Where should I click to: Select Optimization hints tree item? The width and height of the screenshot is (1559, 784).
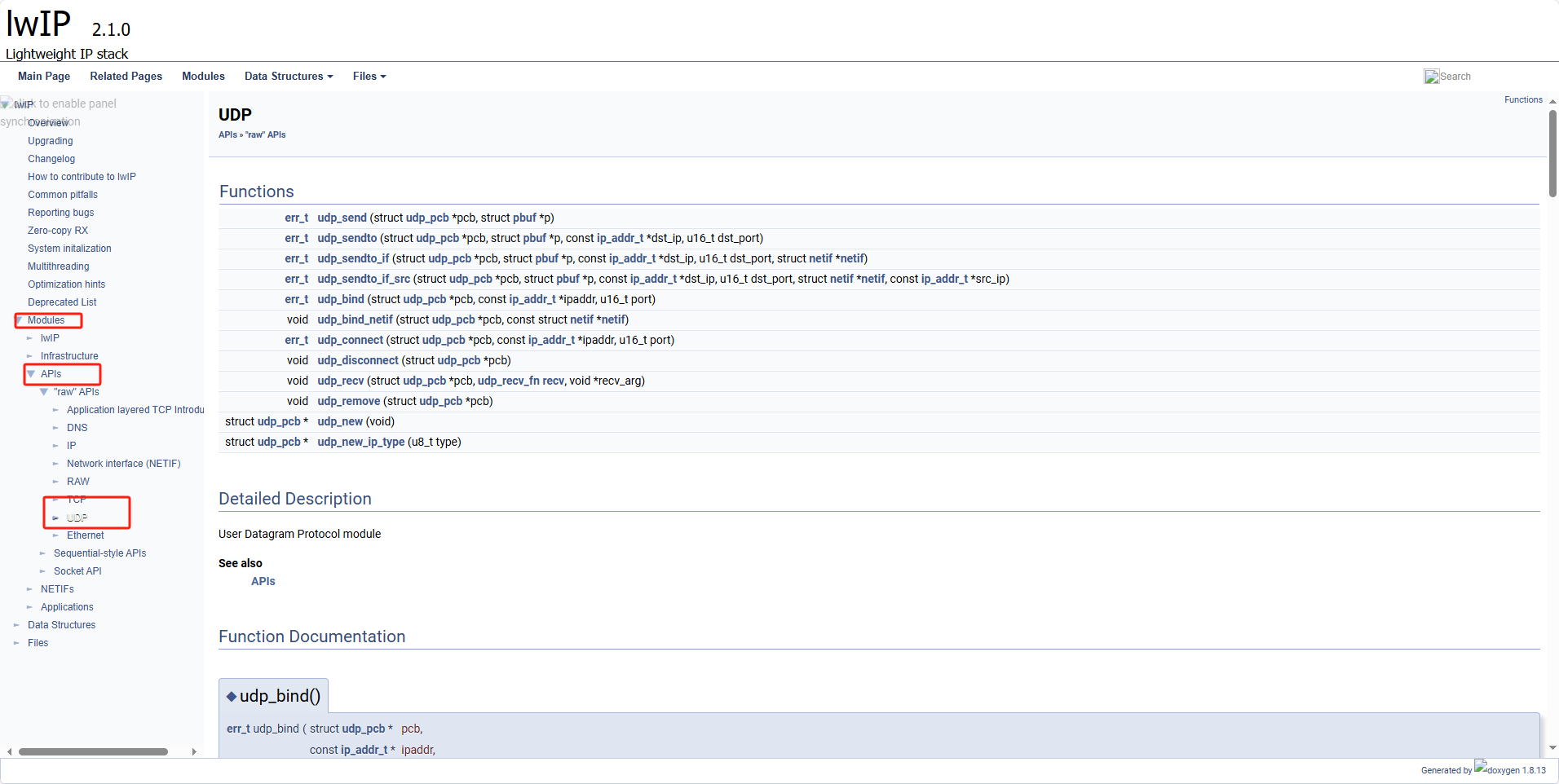pos(67,284)
